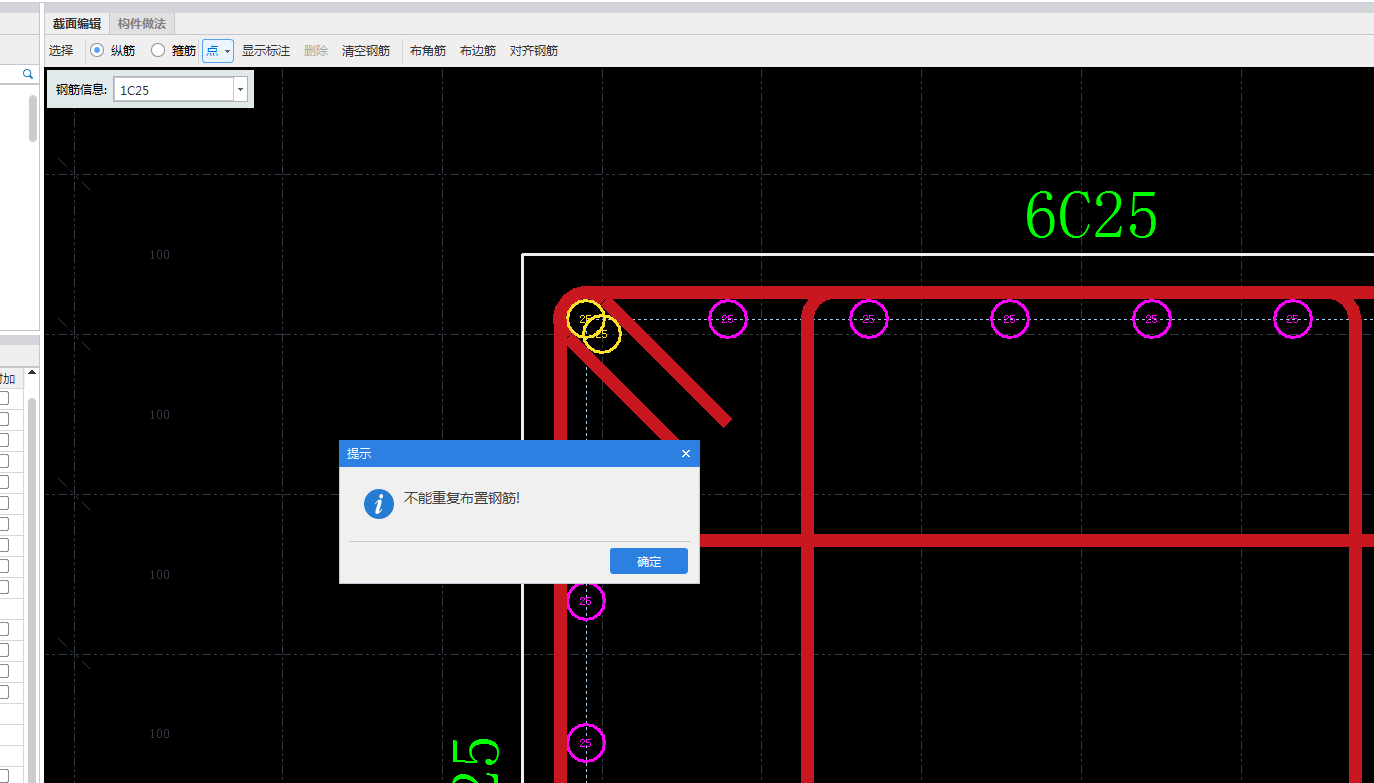Close the 提示 dialog with X
Viewport: 1374px width, 783px height.
[686, 454]
